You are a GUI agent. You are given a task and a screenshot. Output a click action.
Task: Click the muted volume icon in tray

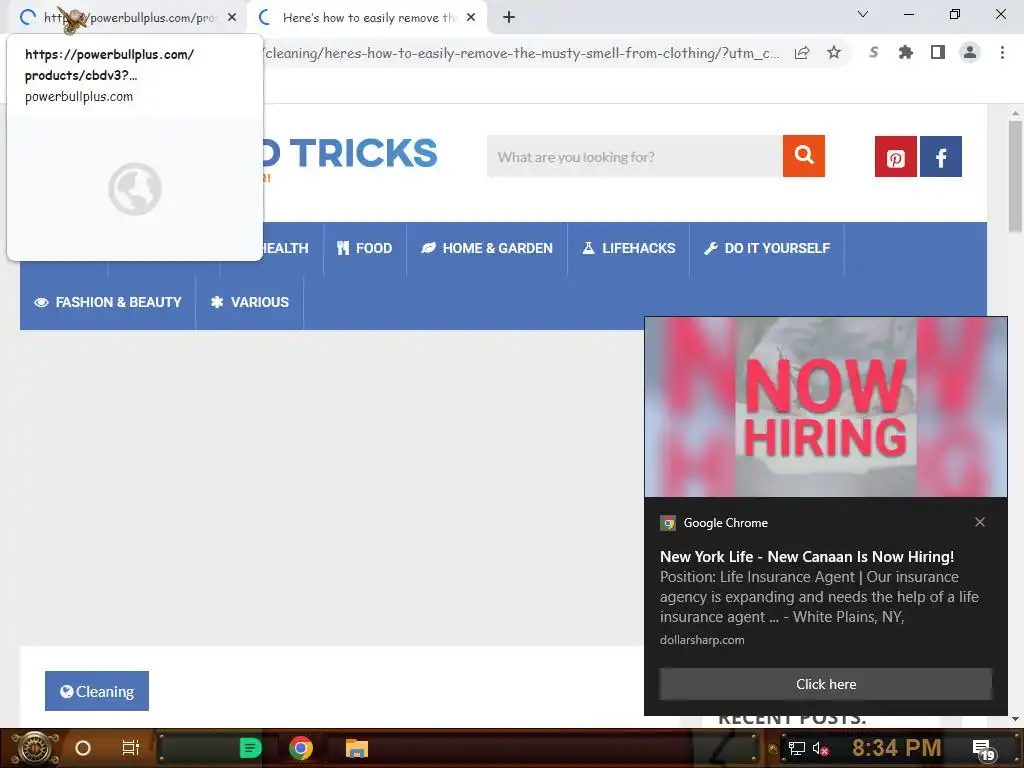[820, 749]
